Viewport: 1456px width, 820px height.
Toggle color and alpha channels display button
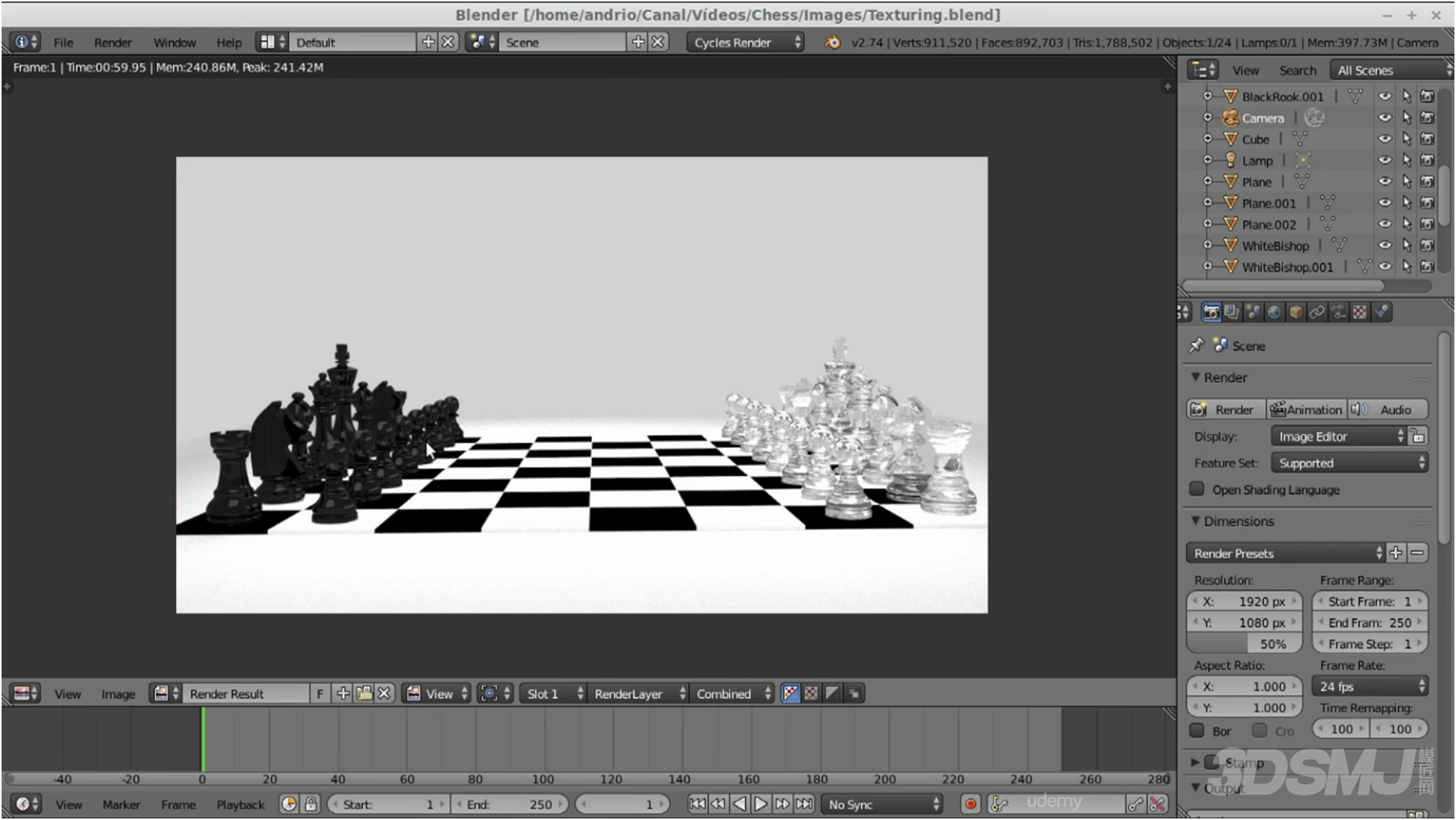click(x=790, y=693)
